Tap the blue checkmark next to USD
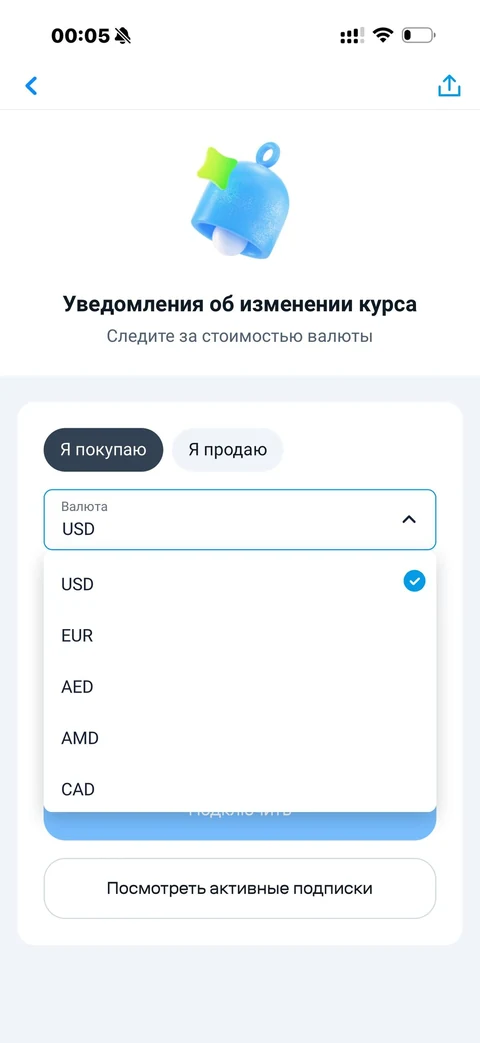 (414, 582)
